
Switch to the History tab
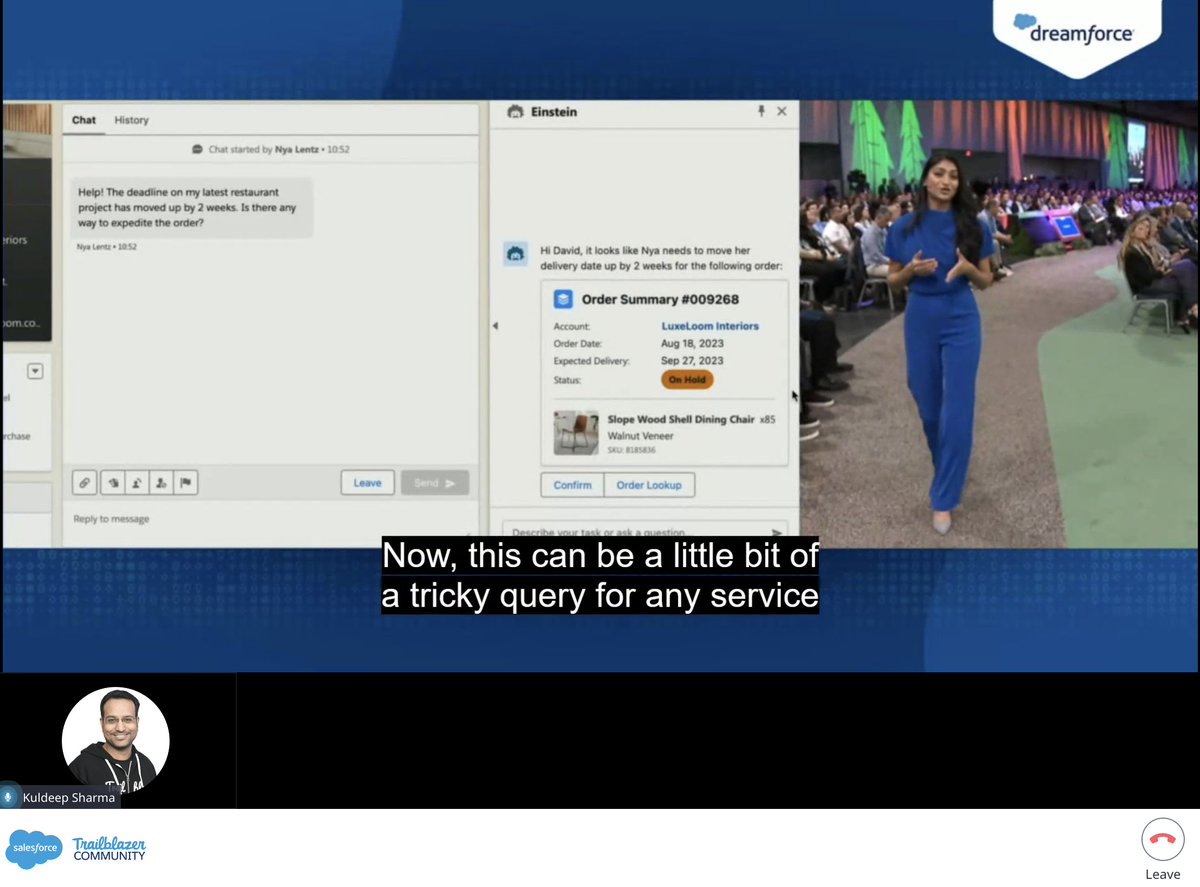[131, 120]
